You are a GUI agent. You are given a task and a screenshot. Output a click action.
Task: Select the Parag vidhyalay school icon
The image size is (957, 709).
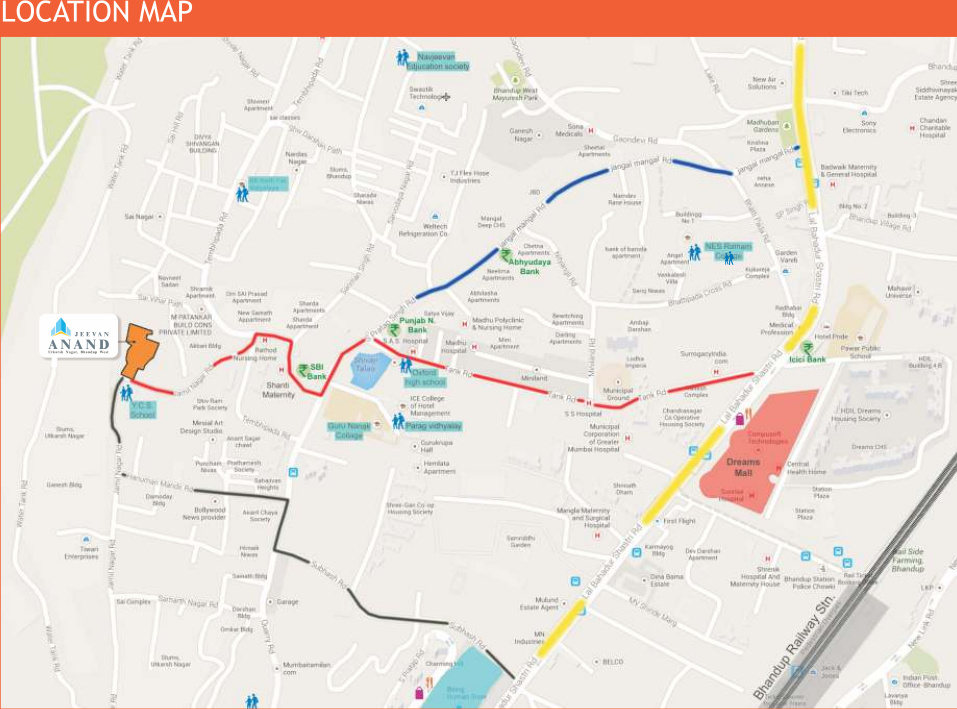tap(399, 421)
